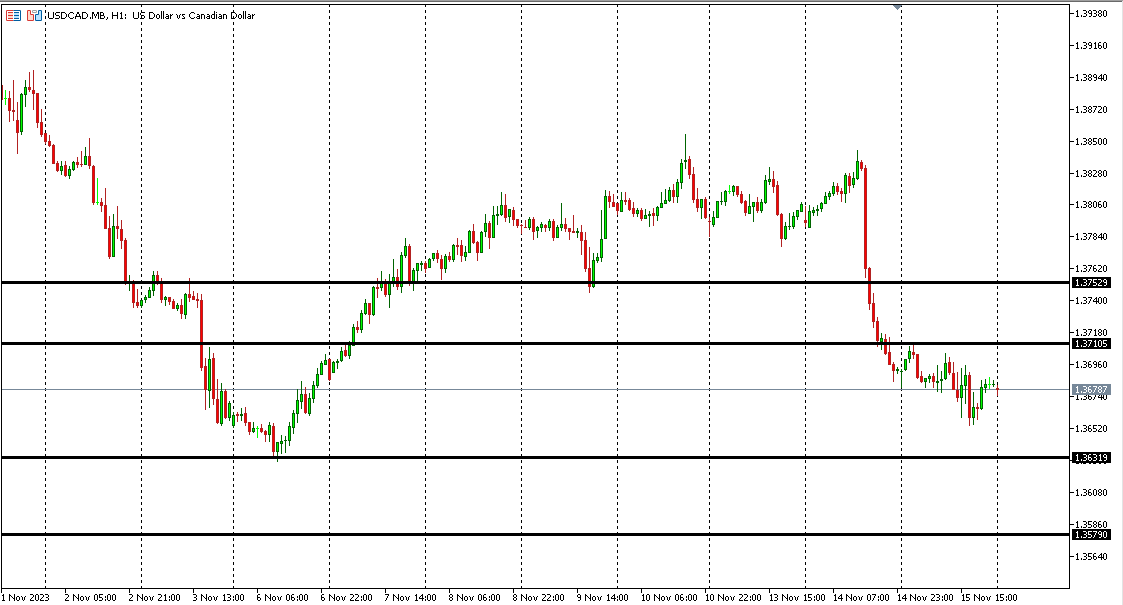This screenshot has height=605, width=1123.
Task: Click price scale value 1.38280
Action: click(x=1091, y=173)
